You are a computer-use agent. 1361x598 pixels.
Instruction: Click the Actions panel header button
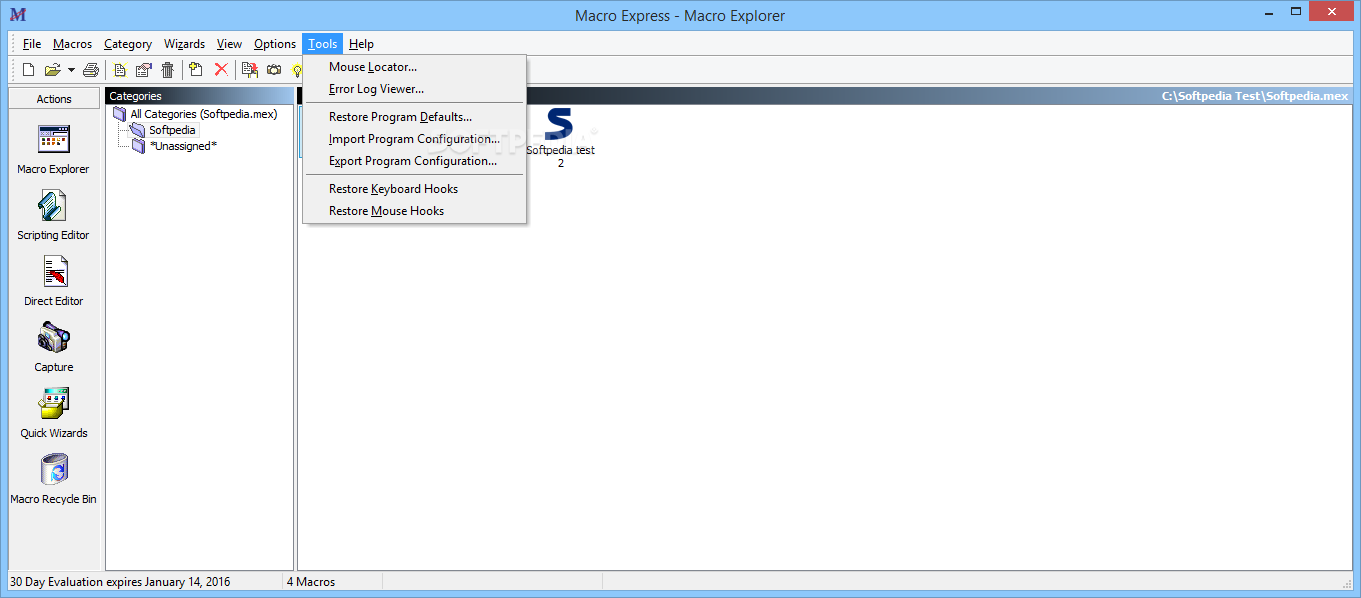54,99
